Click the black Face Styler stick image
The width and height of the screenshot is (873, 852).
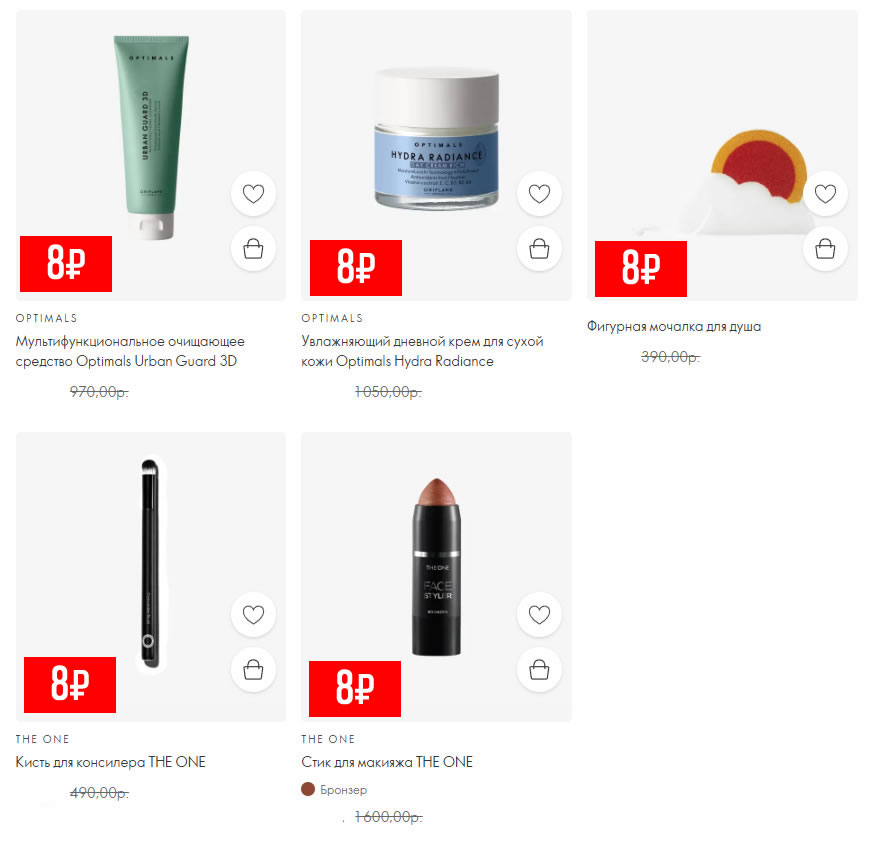[x=436, y=566]
